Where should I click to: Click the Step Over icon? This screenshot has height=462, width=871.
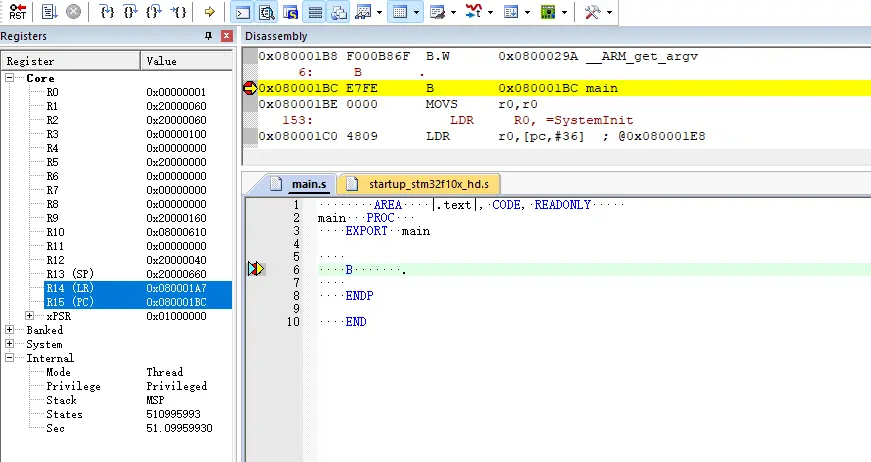(x=129, y=12)
